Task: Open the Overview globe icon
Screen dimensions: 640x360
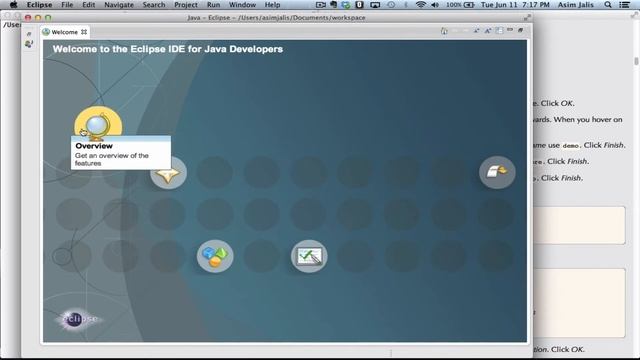Action: [x=98, y=124]
